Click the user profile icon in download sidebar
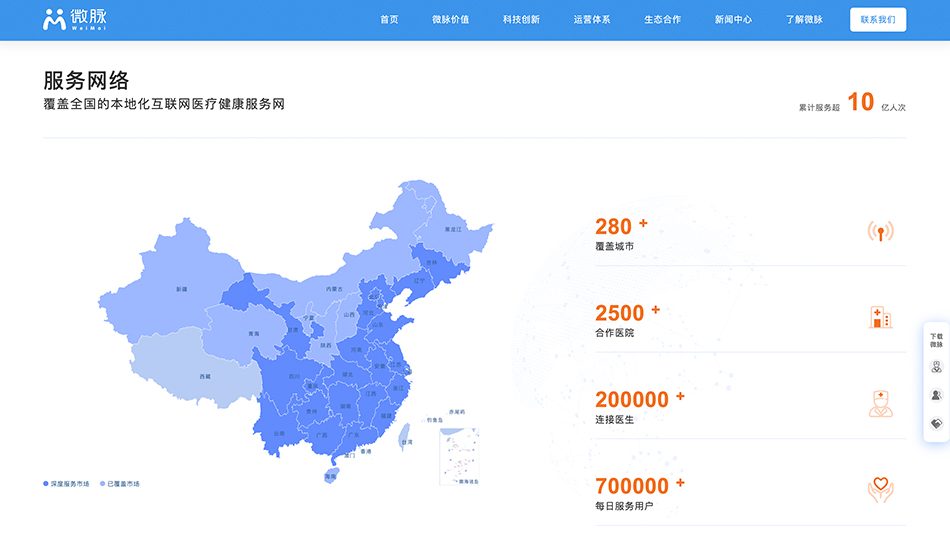The image size is (950, 550). [x=936, y=395]
